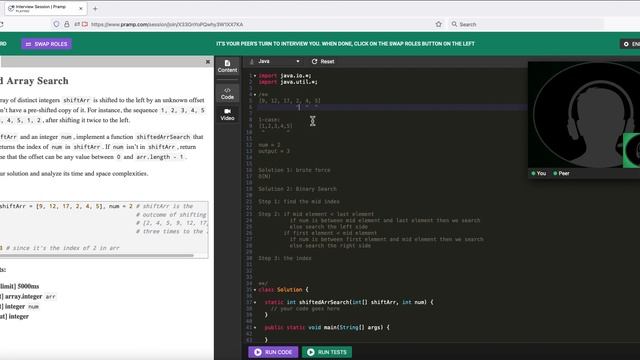Switch to the Code panel icon
Image resolution: width=640 pixels, height=360 pixels.
(227, 93)
